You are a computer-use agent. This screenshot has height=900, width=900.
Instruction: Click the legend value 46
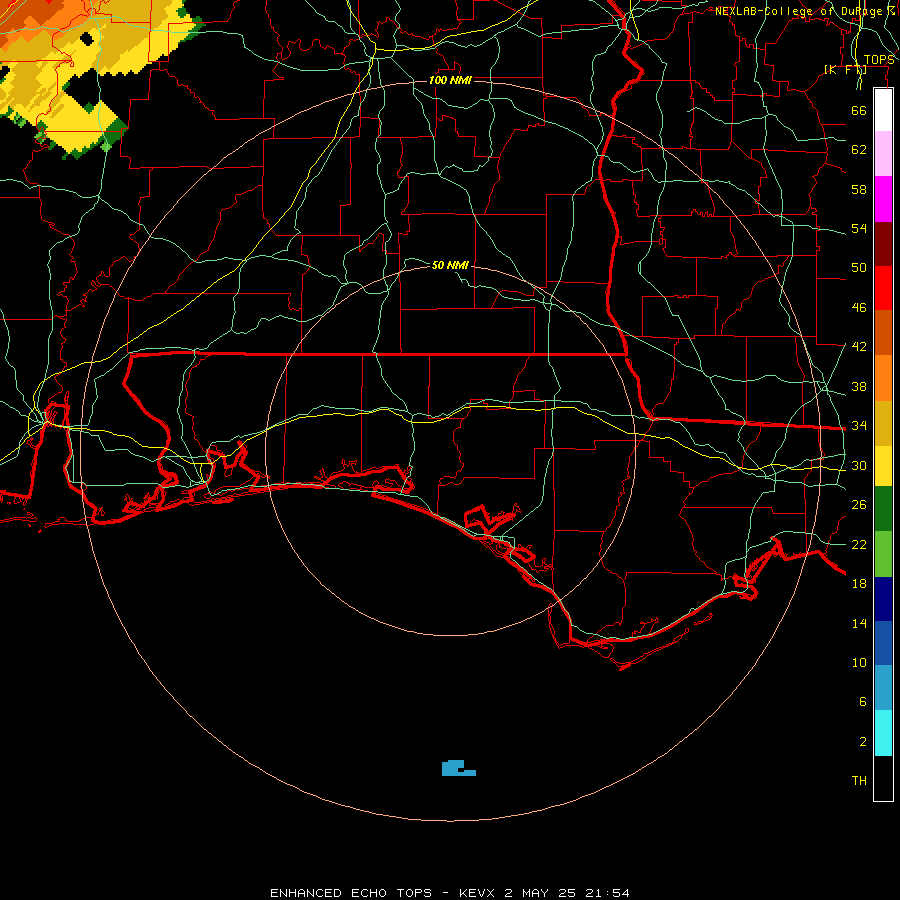(859, 308)
